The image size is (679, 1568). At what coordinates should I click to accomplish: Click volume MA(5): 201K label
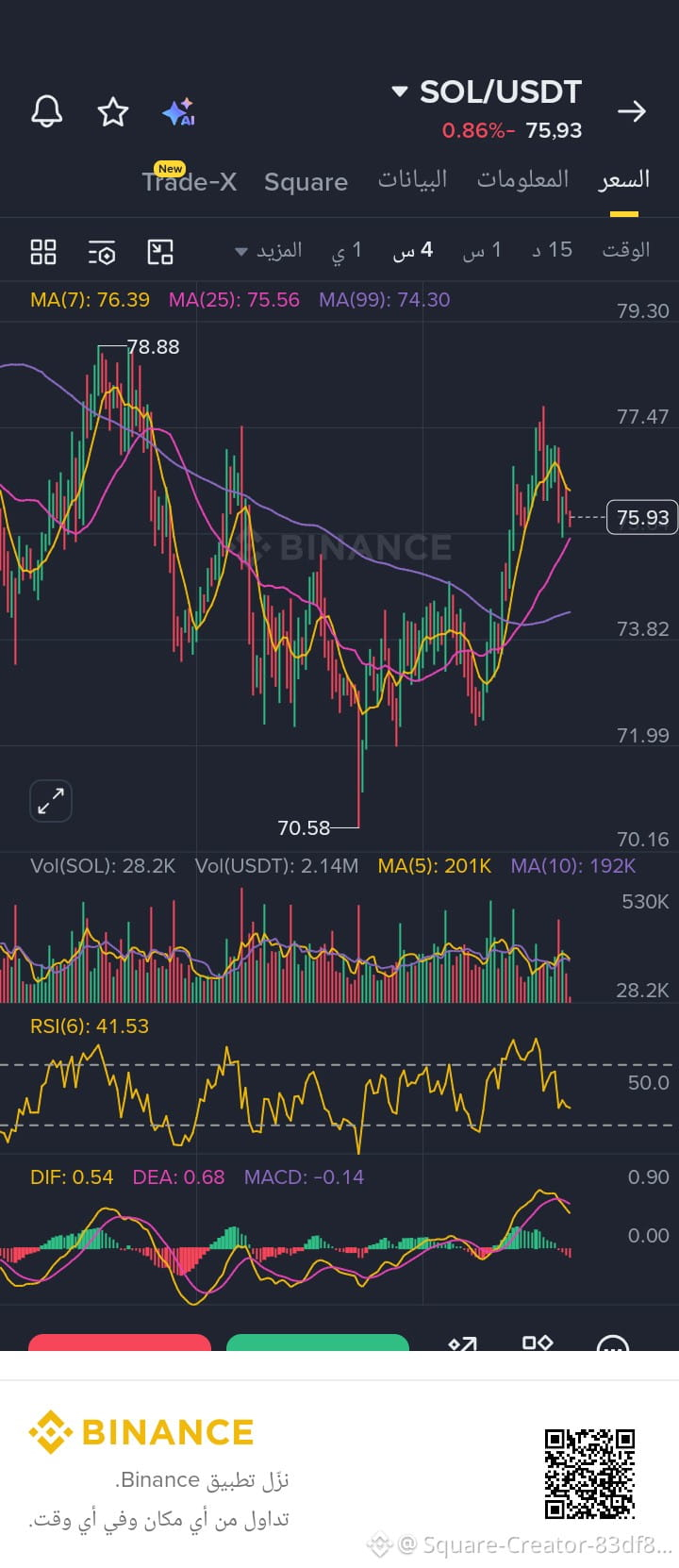(435, 866)
